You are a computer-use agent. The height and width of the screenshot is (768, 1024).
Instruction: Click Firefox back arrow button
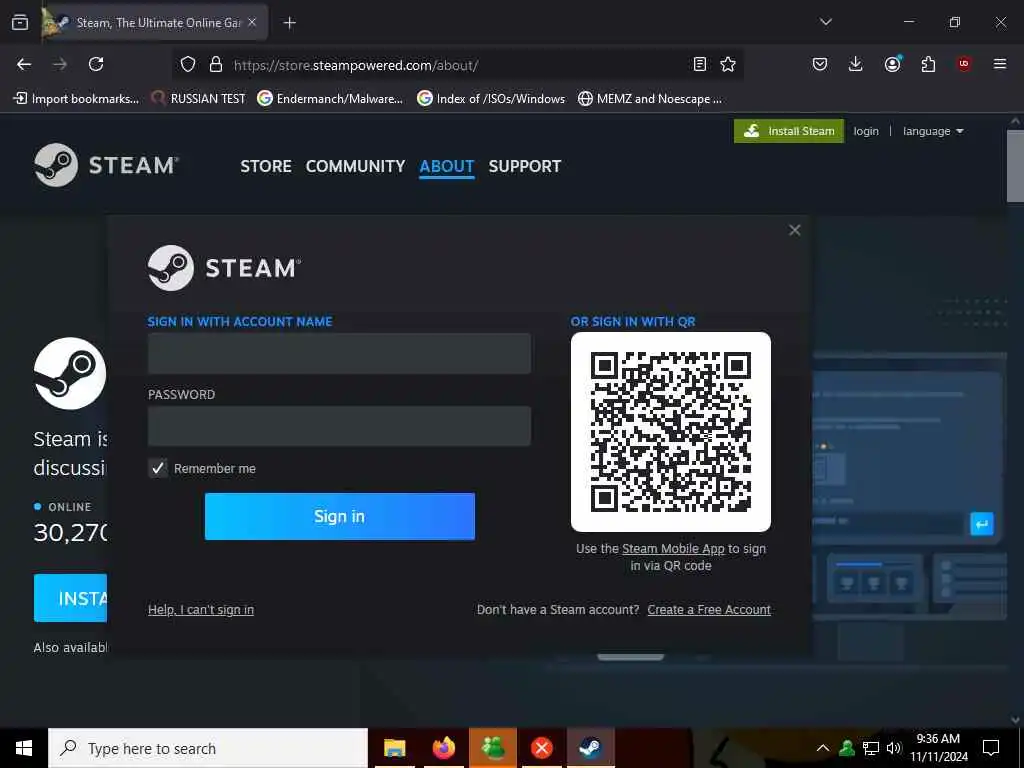(24, 64)
